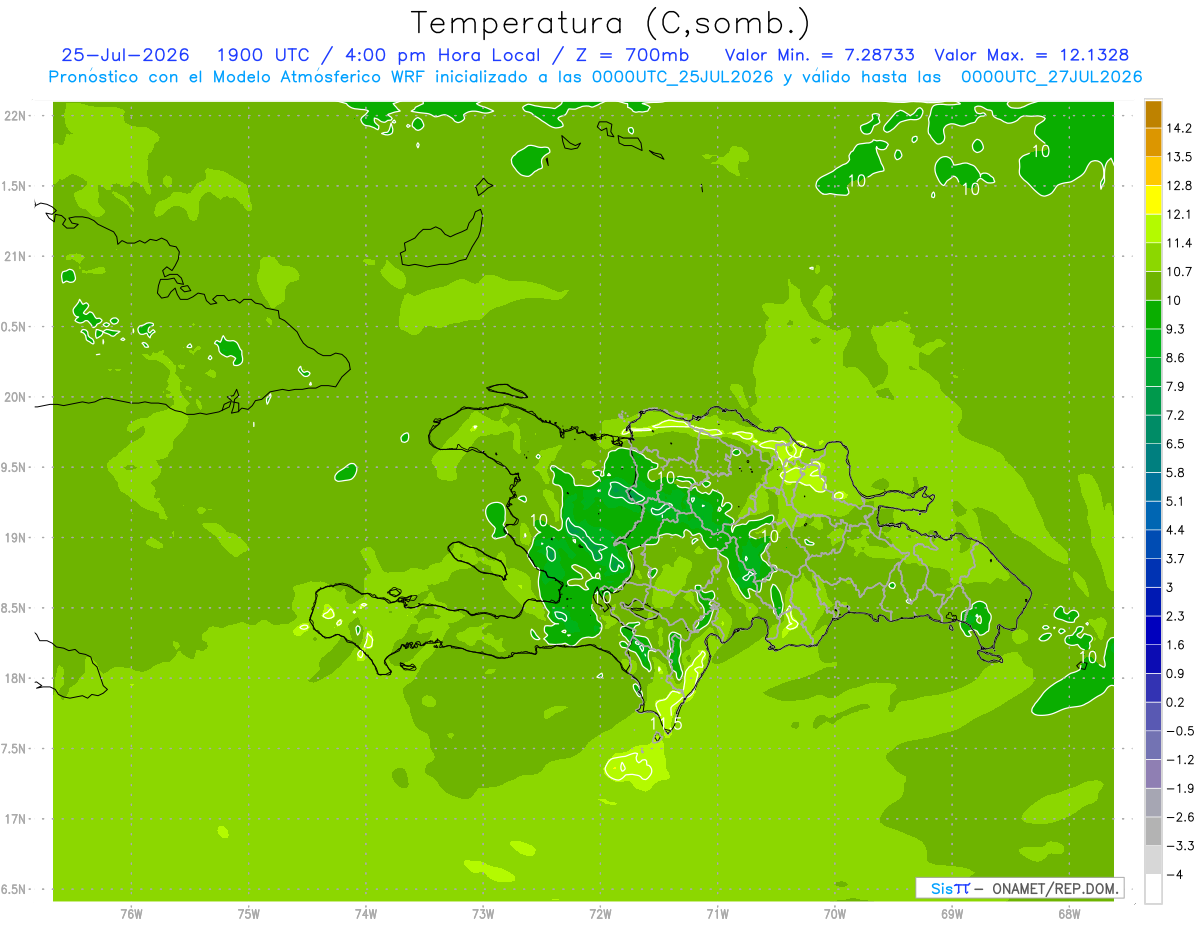This screenshot has width=1200, height=927.
Task: Click the "-3.3" colorbar value
Action: click(x=1179, y=846)
